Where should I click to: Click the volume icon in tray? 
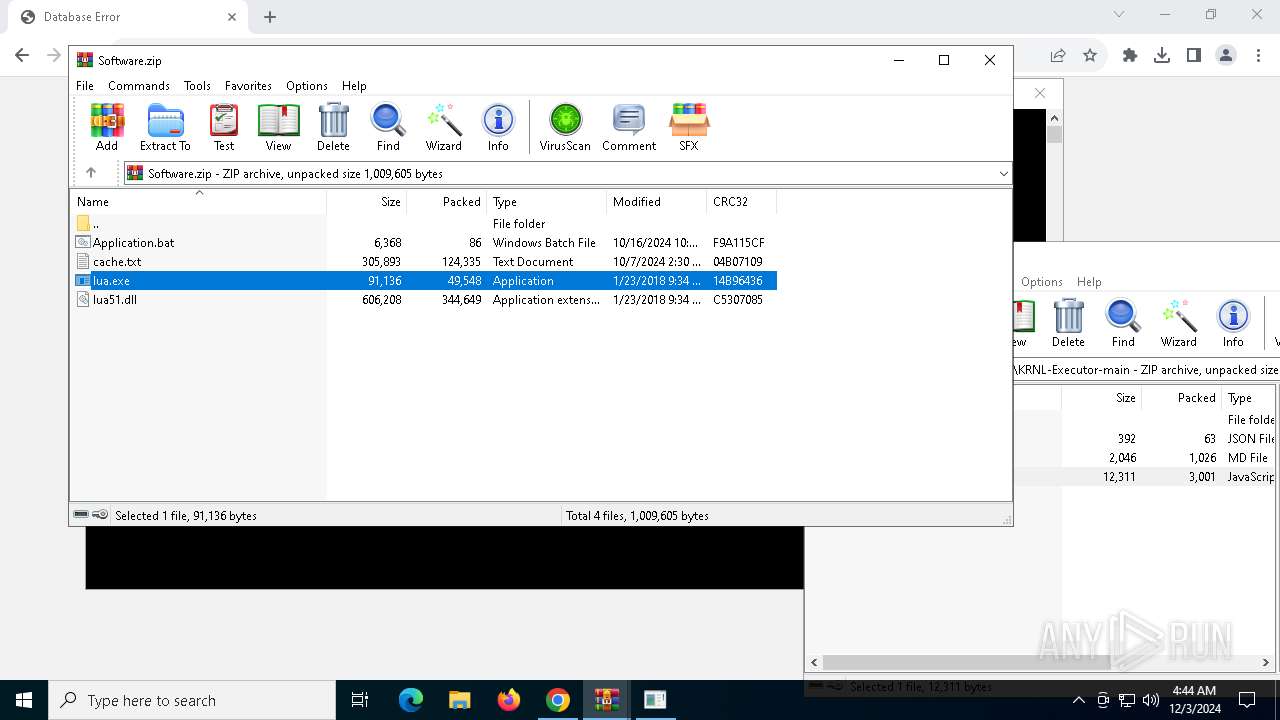(x=1151, y=700)
